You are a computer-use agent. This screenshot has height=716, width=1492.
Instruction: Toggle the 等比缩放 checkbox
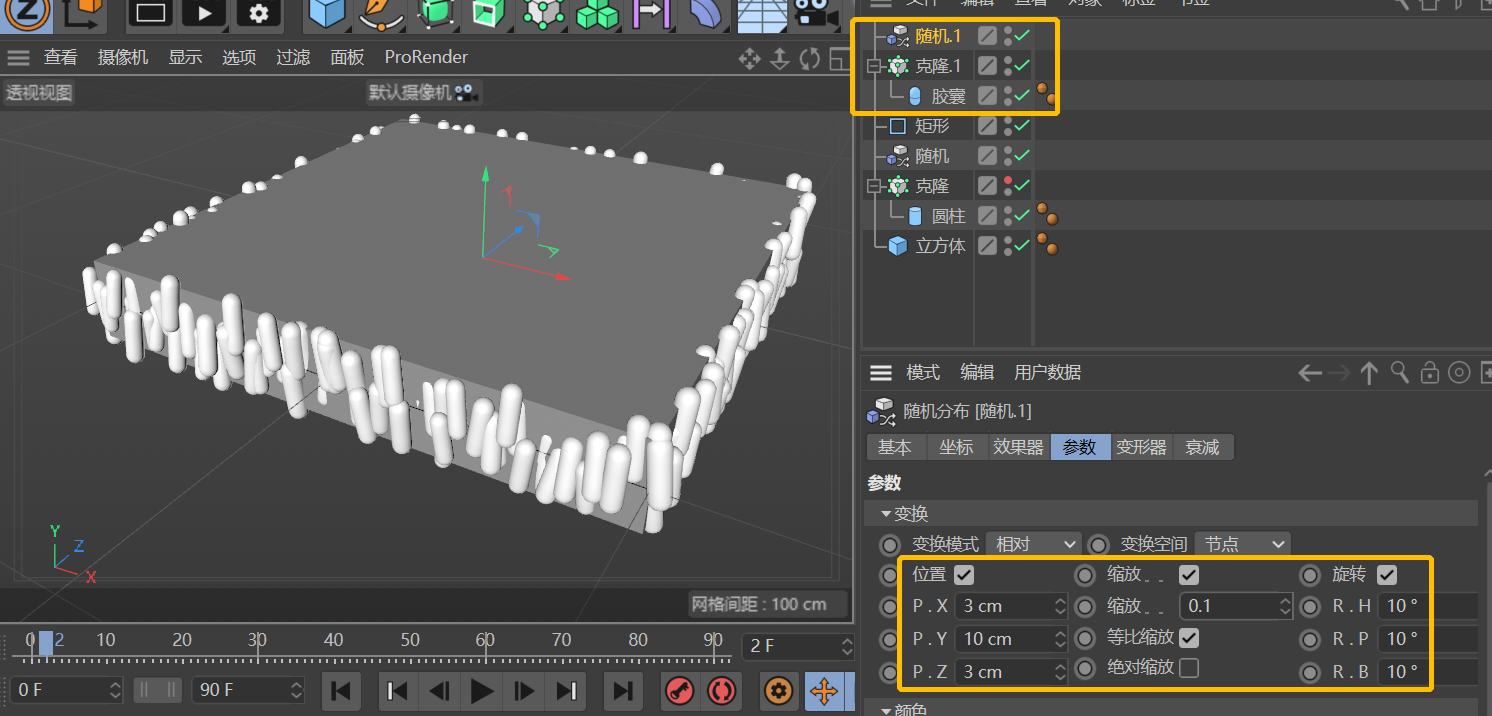click(1189, 637)
